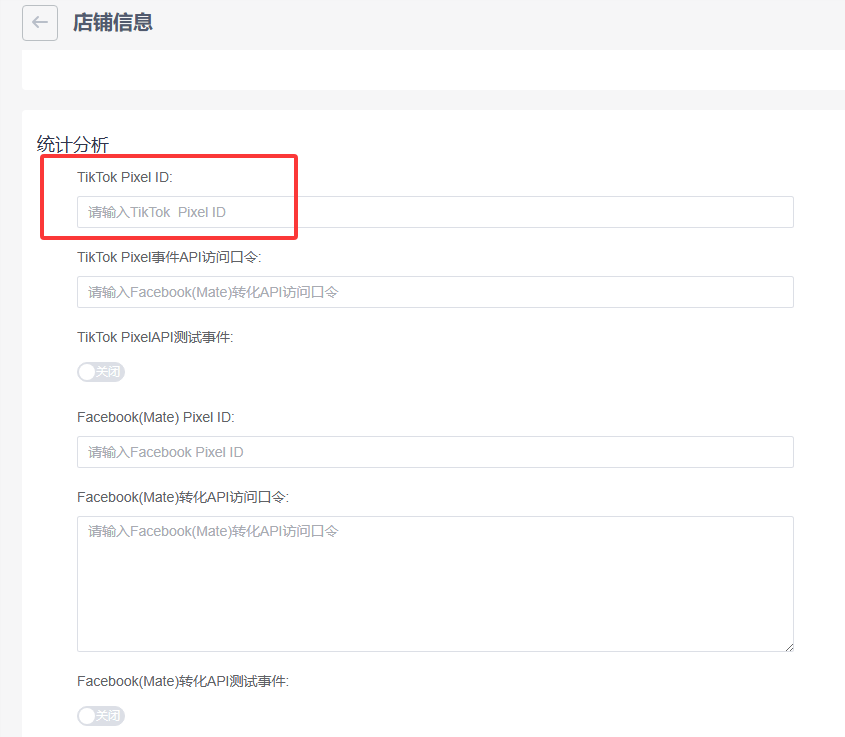Click the 店铺信息 page title
The width and height of the screenshot is (845, 737).
[x=112, y=22]
